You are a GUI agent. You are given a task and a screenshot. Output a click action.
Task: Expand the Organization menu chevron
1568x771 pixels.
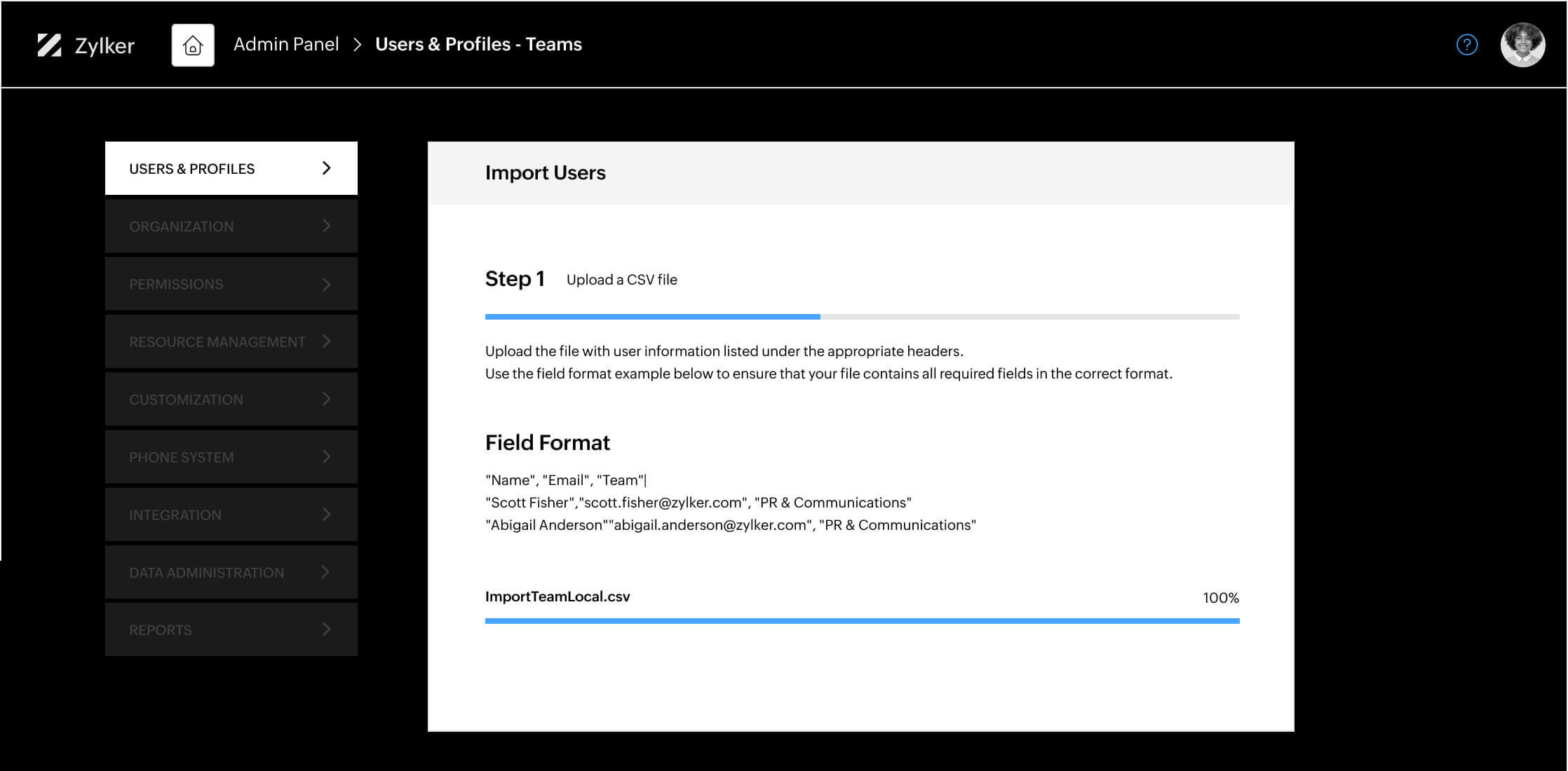pos(325,226)
